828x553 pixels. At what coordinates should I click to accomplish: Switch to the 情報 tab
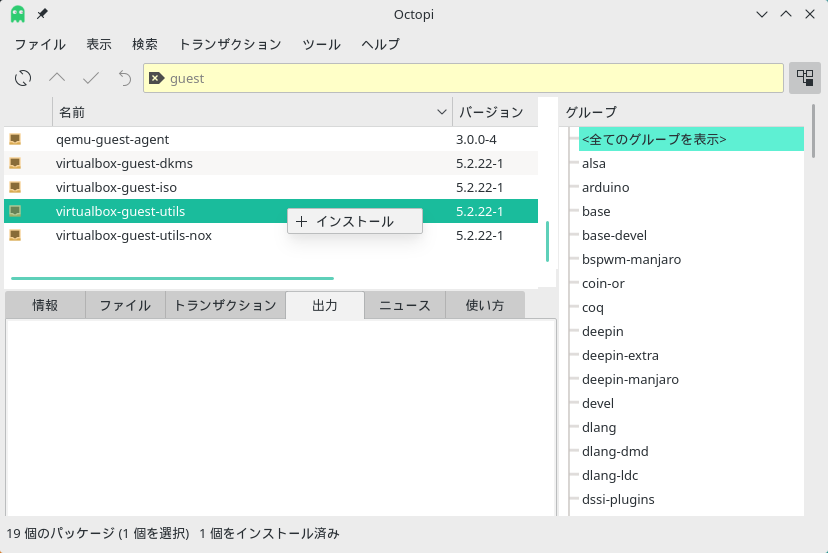pos(45,305)
